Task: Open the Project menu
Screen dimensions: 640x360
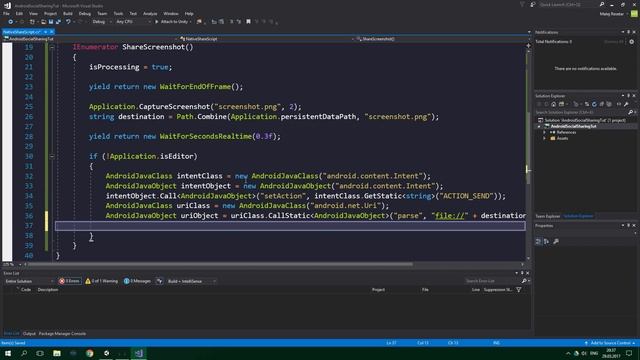Action: point(50,13)
